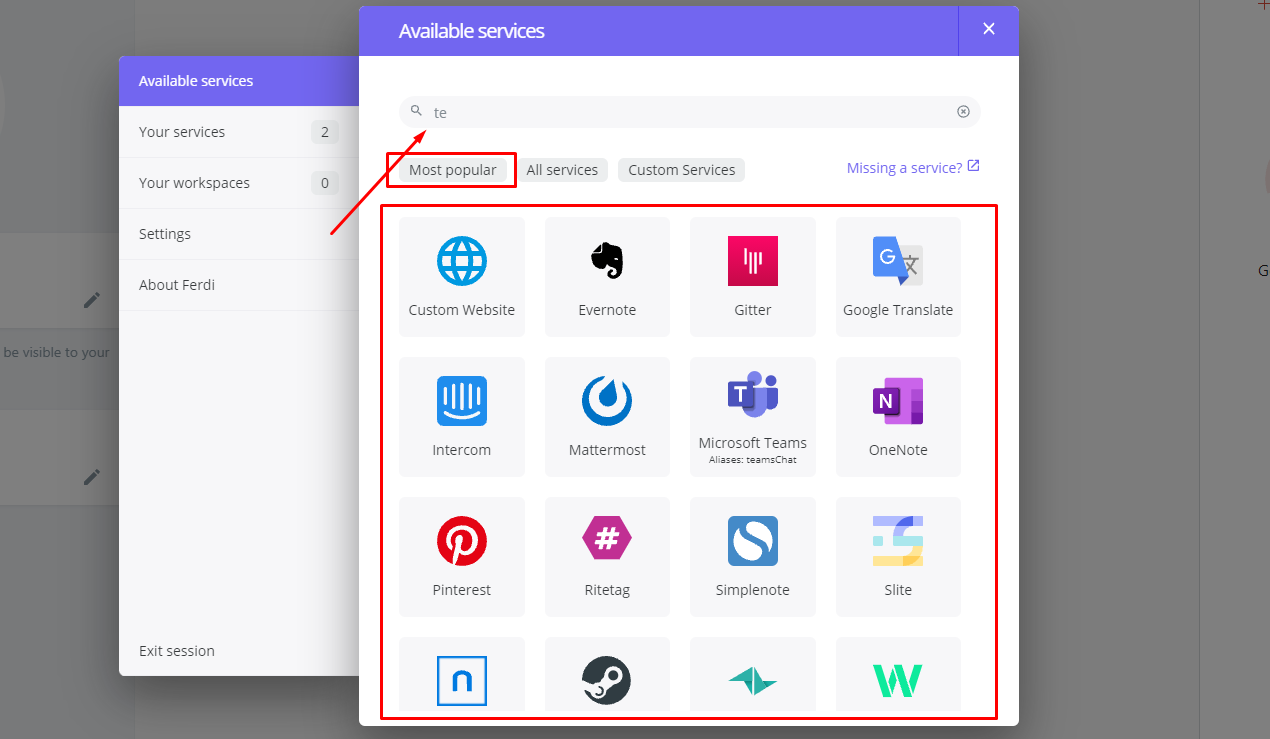Click the edit pencil below "be visible to your" text
The height and width of the screenshot is (739, 1270).
[92, 477]
